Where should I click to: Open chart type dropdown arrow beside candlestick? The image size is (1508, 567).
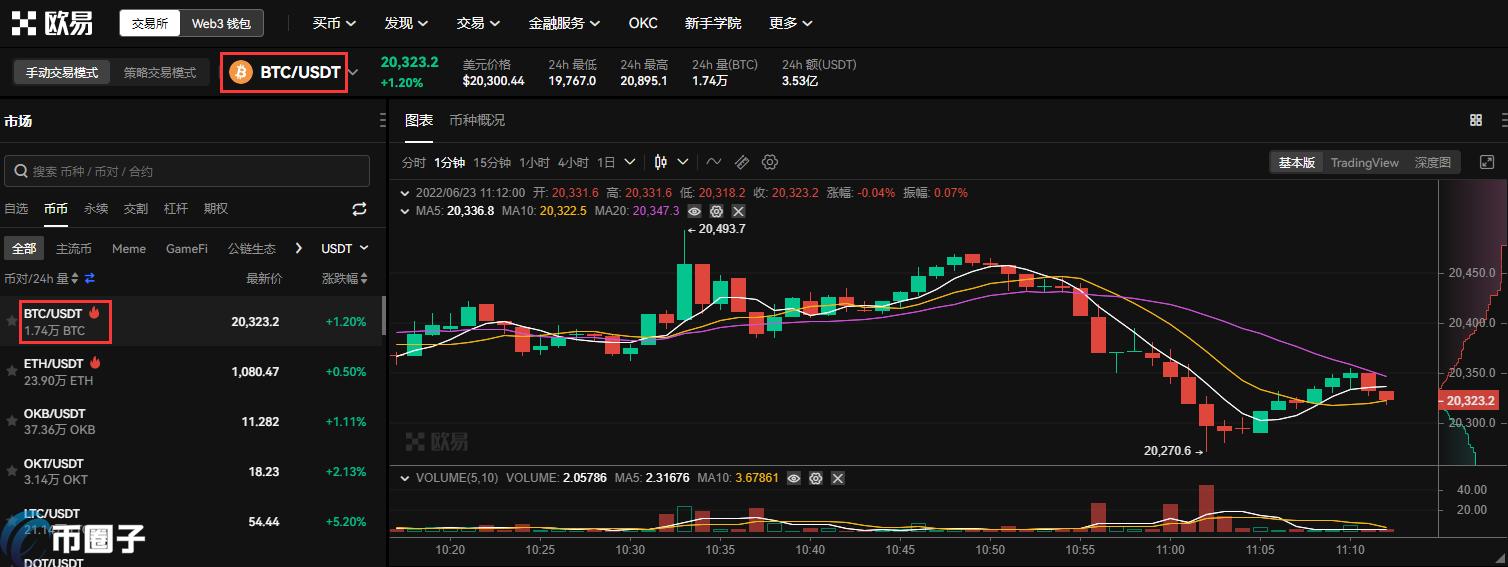pos(683,162)
